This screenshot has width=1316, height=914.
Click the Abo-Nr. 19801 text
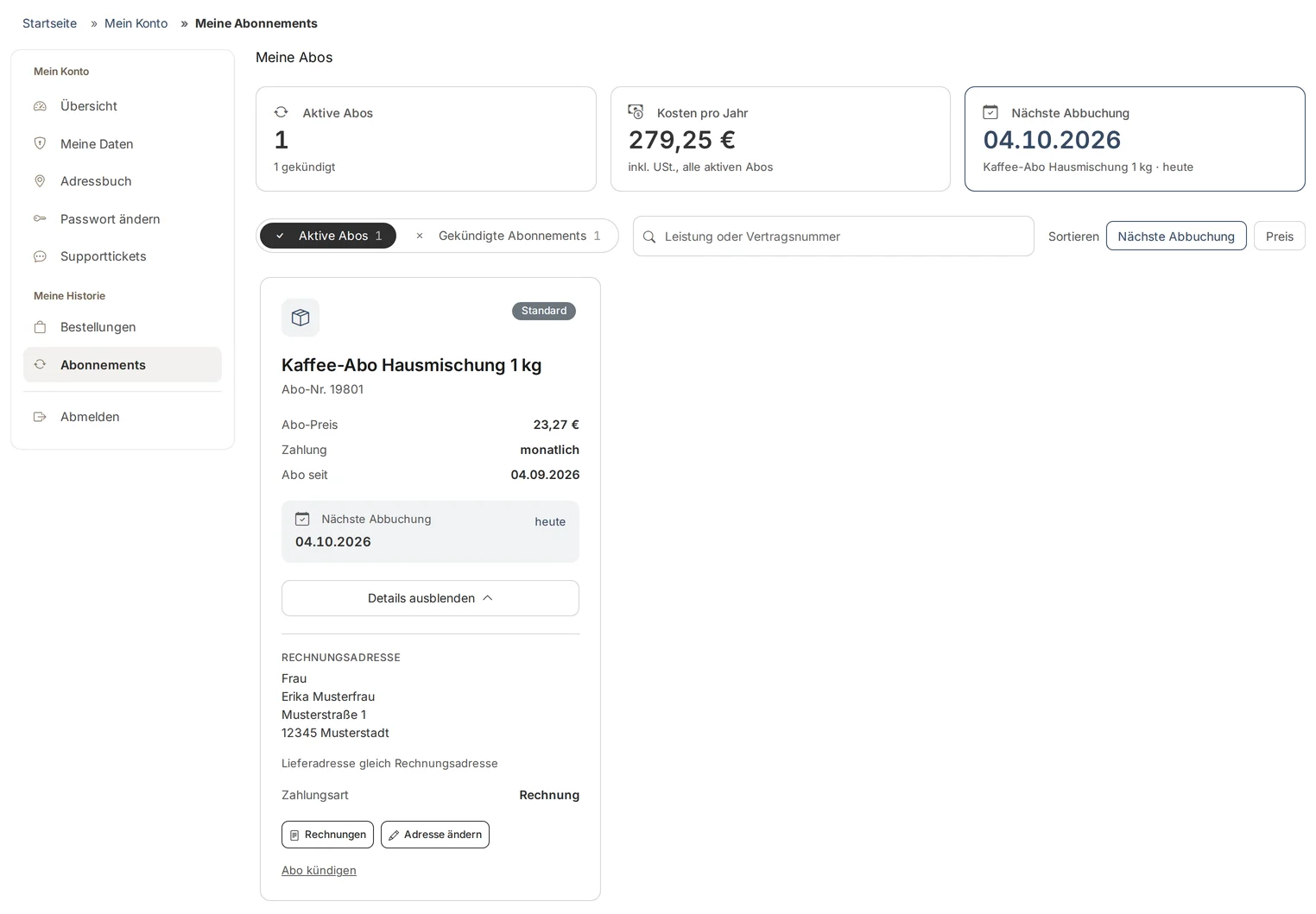tap(322, 389)
